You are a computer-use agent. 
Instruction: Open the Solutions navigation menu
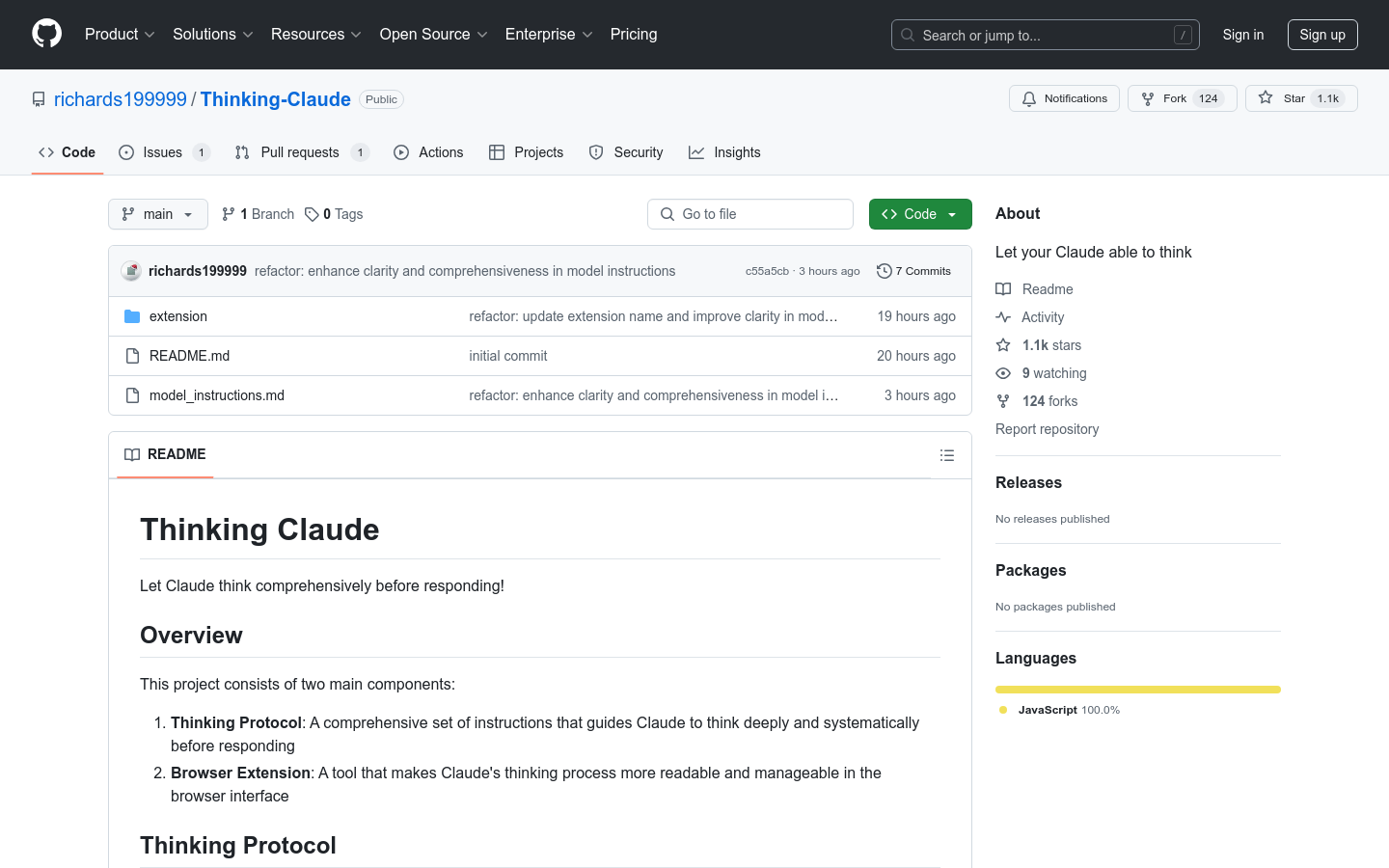212,35
